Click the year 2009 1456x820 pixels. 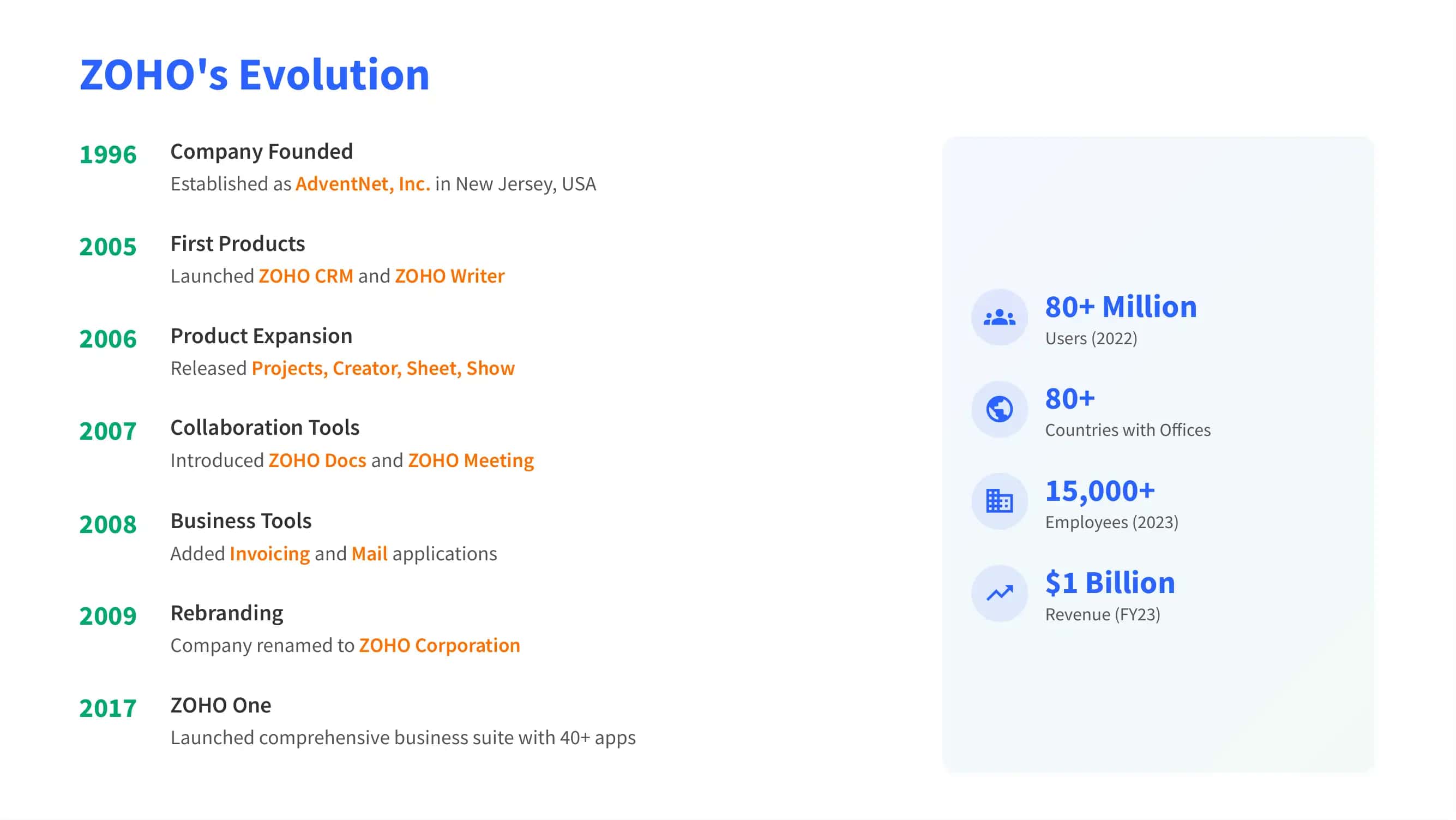108,615
